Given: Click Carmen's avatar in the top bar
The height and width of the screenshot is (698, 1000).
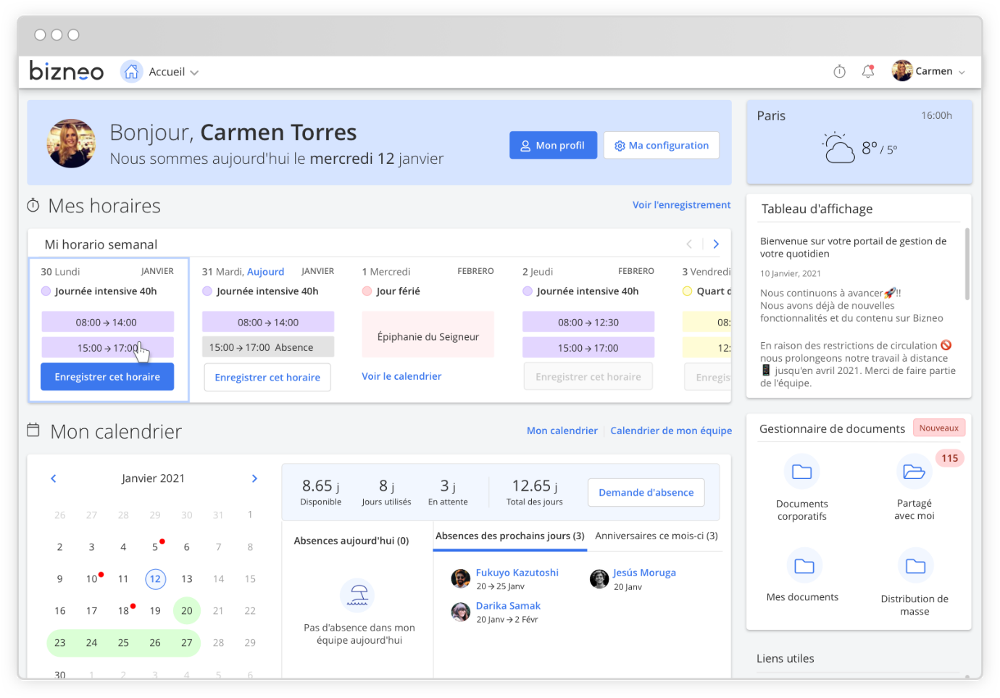Looking at the screenshot, I should click(902, 71).
